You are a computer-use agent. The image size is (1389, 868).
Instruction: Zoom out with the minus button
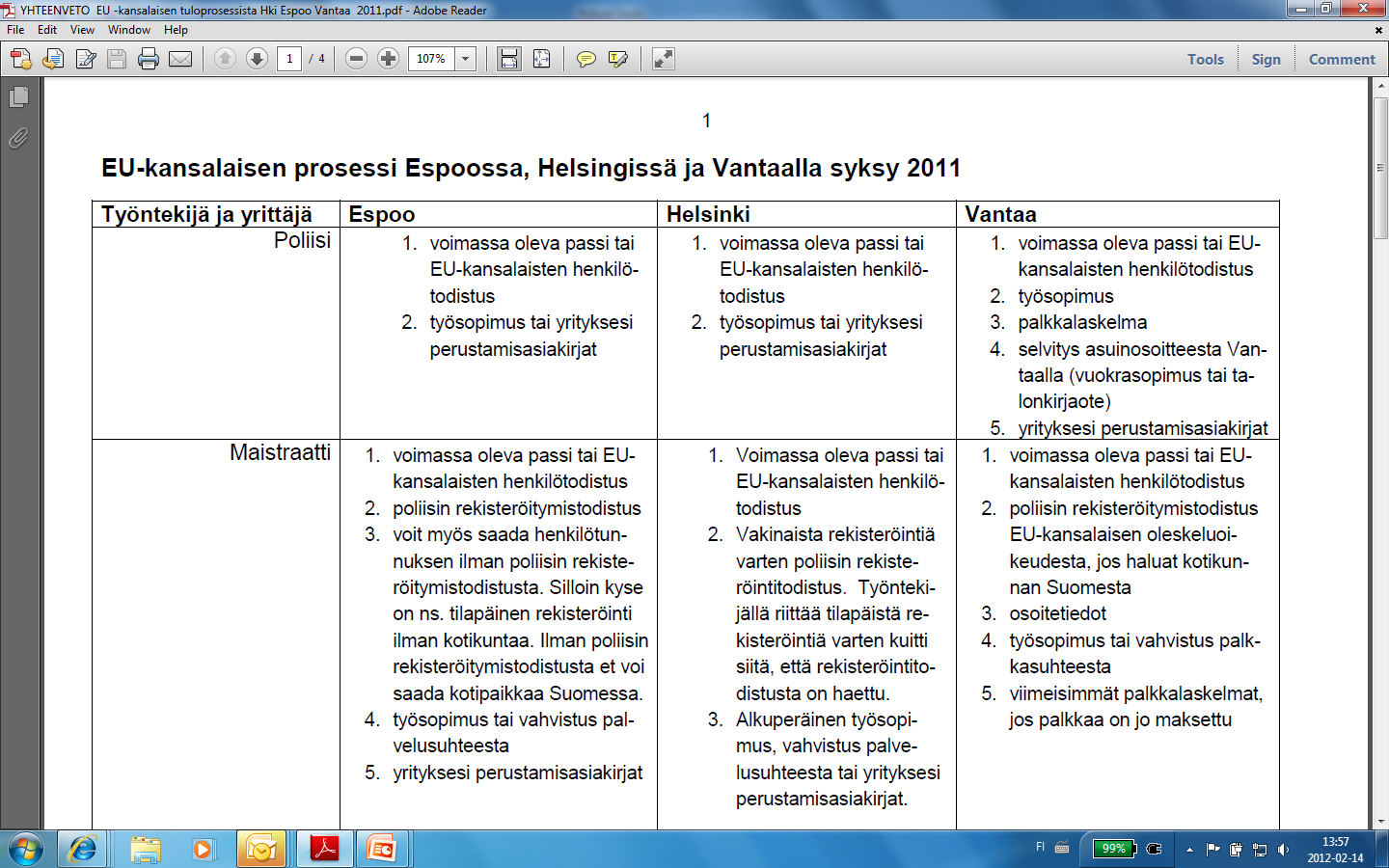pos(356,59)
